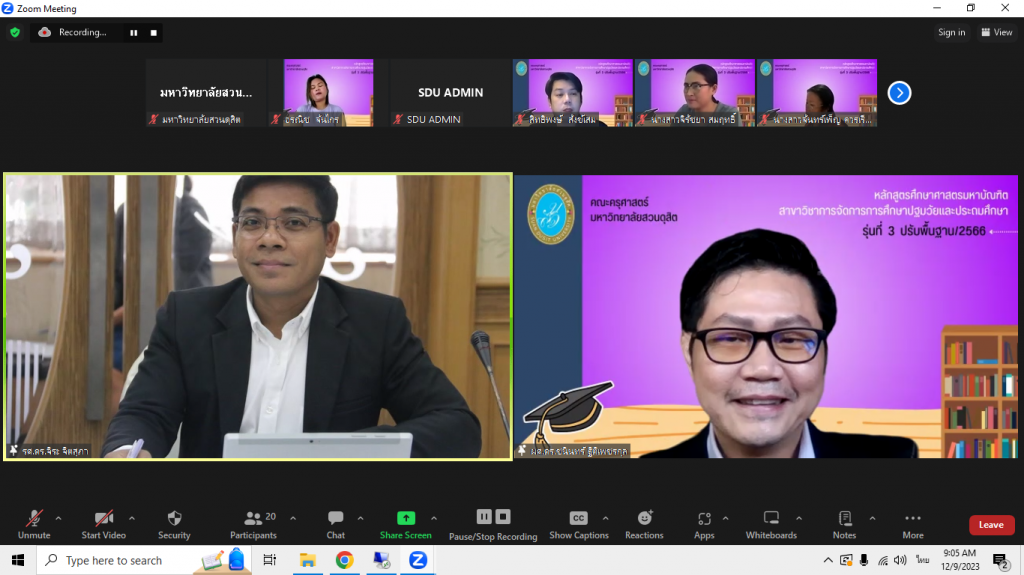The image size is (1024, 575).
Task: Unmute the microphone
Action: 34,519
